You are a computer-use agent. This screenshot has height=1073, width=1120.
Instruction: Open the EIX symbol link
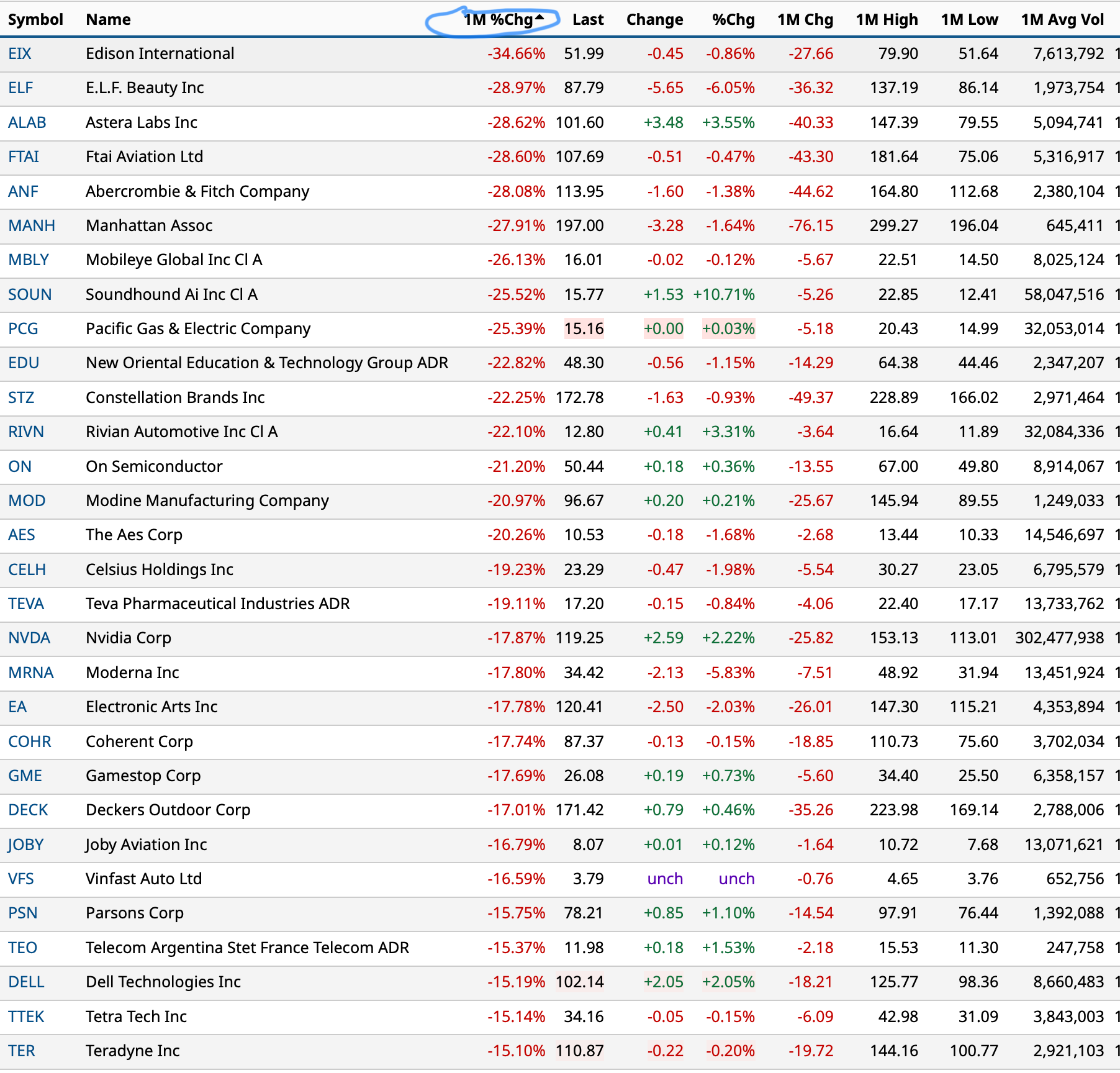(20, 54)
